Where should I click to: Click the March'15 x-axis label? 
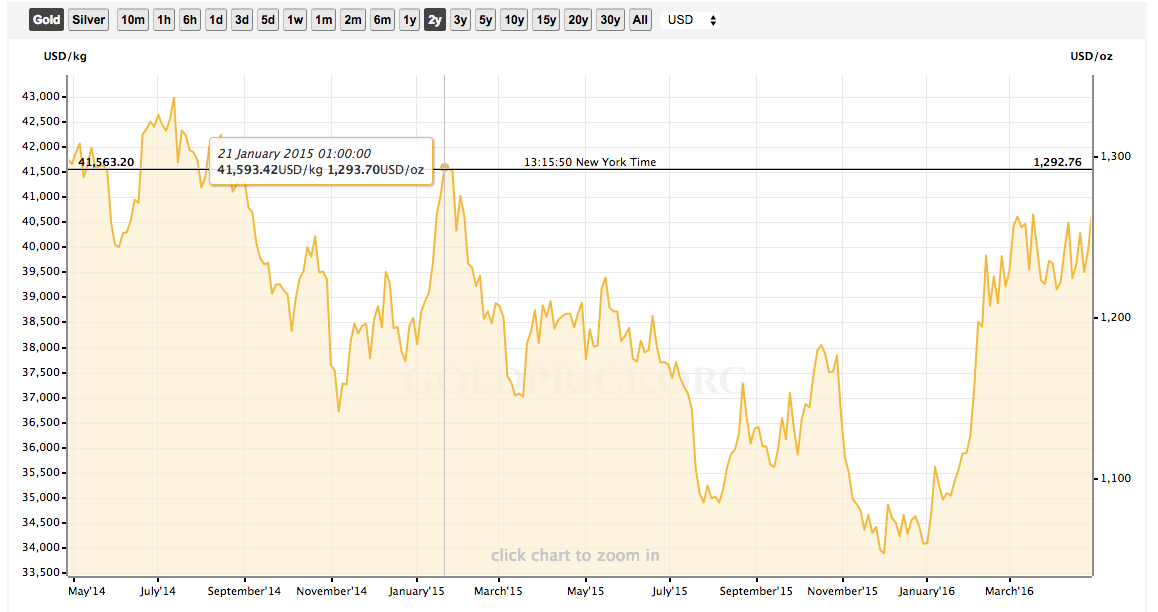(499, 591)
